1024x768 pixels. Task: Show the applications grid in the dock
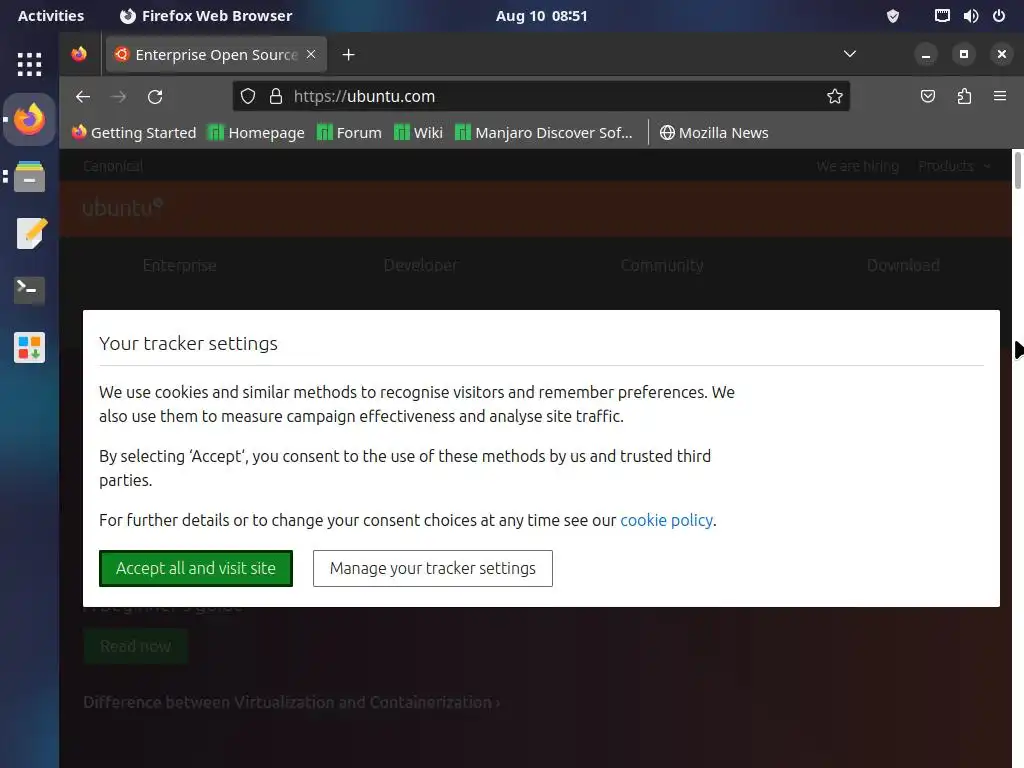point(29,64)
